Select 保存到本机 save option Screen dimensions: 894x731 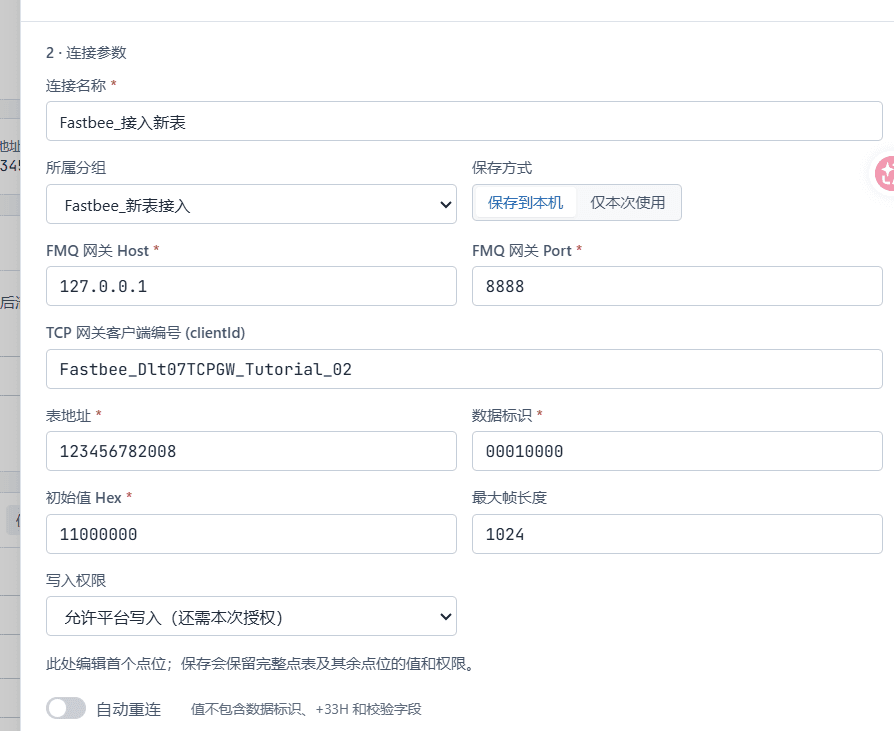click(x=525, y=203)
